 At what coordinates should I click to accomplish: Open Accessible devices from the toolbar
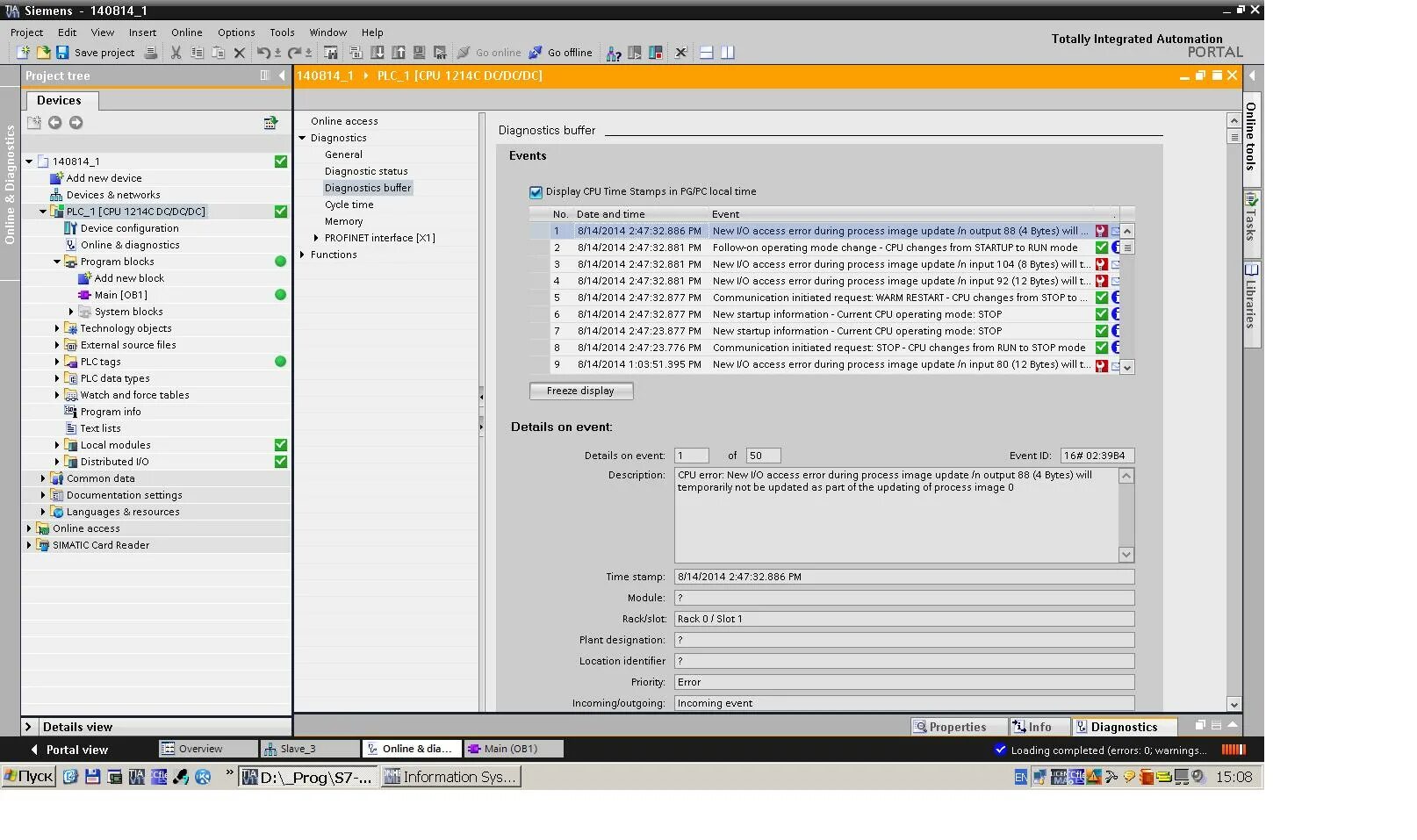614,53
